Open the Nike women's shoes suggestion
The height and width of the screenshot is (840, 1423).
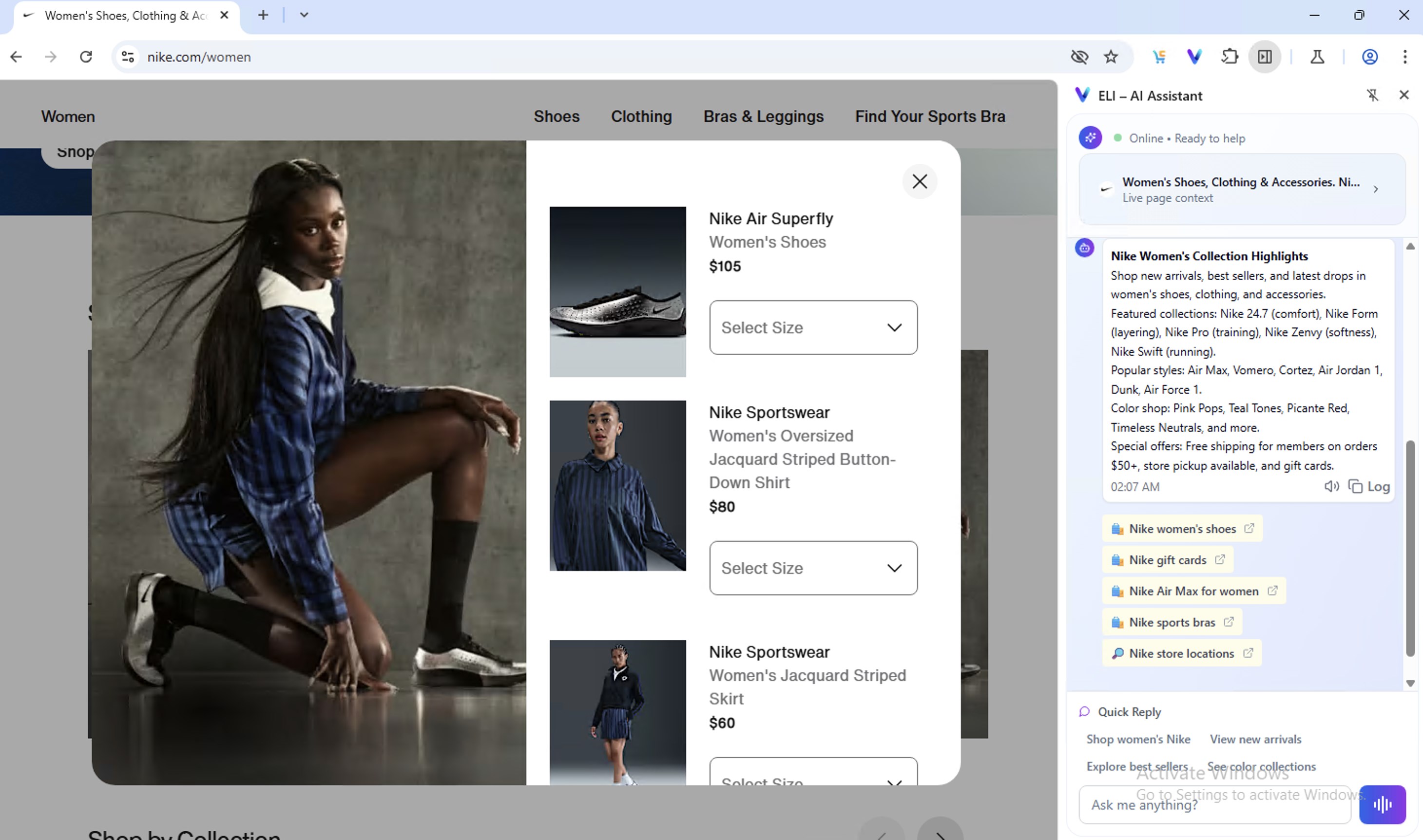1182,528
